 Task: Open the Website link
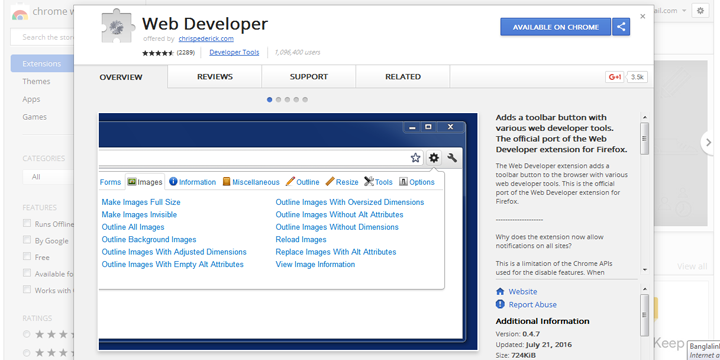pos(523,292)
